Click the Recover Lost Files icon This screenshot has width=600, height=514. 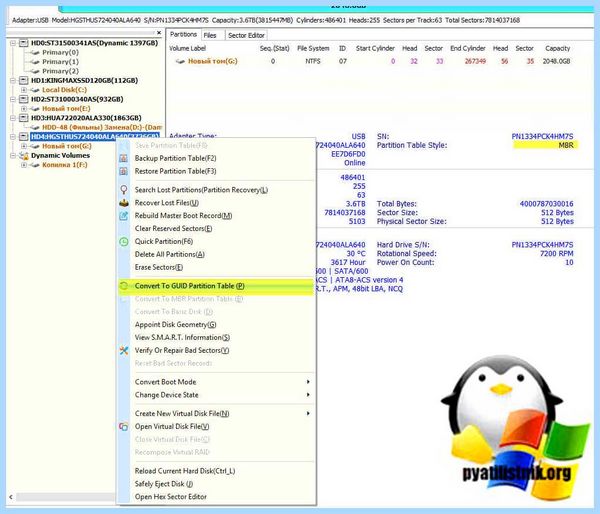coord(124,203)
